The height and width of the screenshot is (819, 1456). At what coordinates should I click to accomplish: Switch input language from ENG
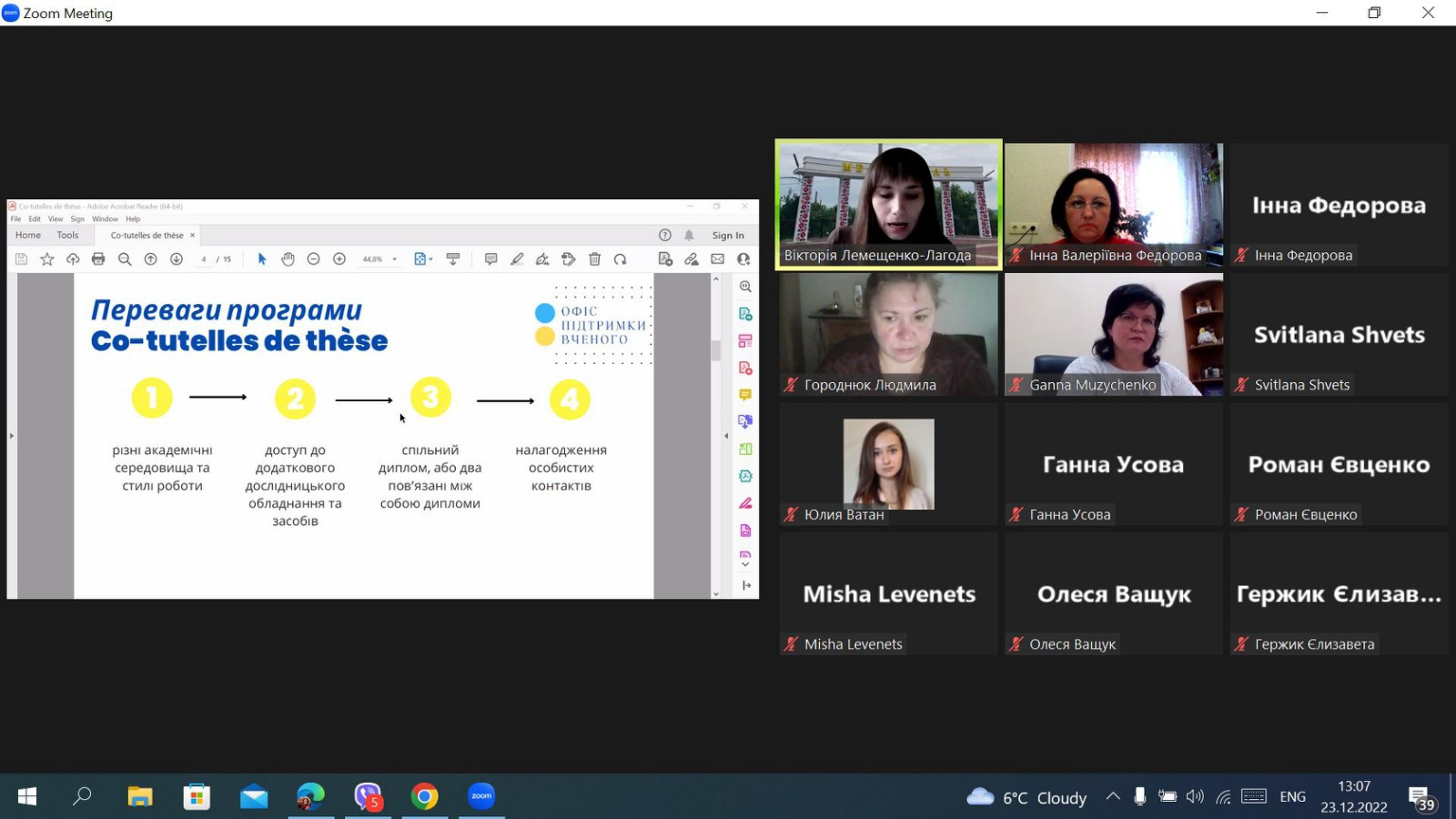[x=1292, y=796]
